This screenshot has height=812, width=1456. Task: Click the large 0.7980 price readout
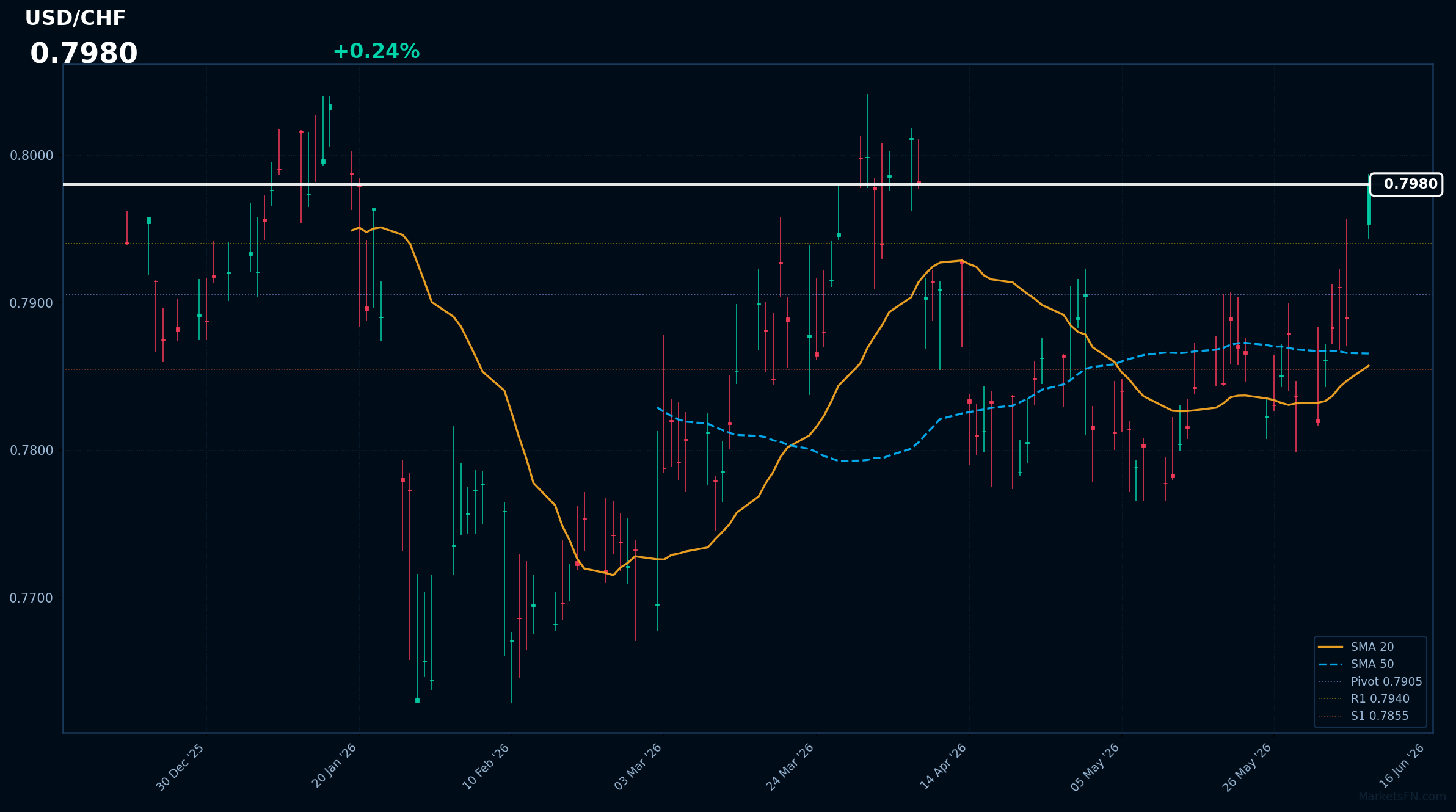[84, 54]
